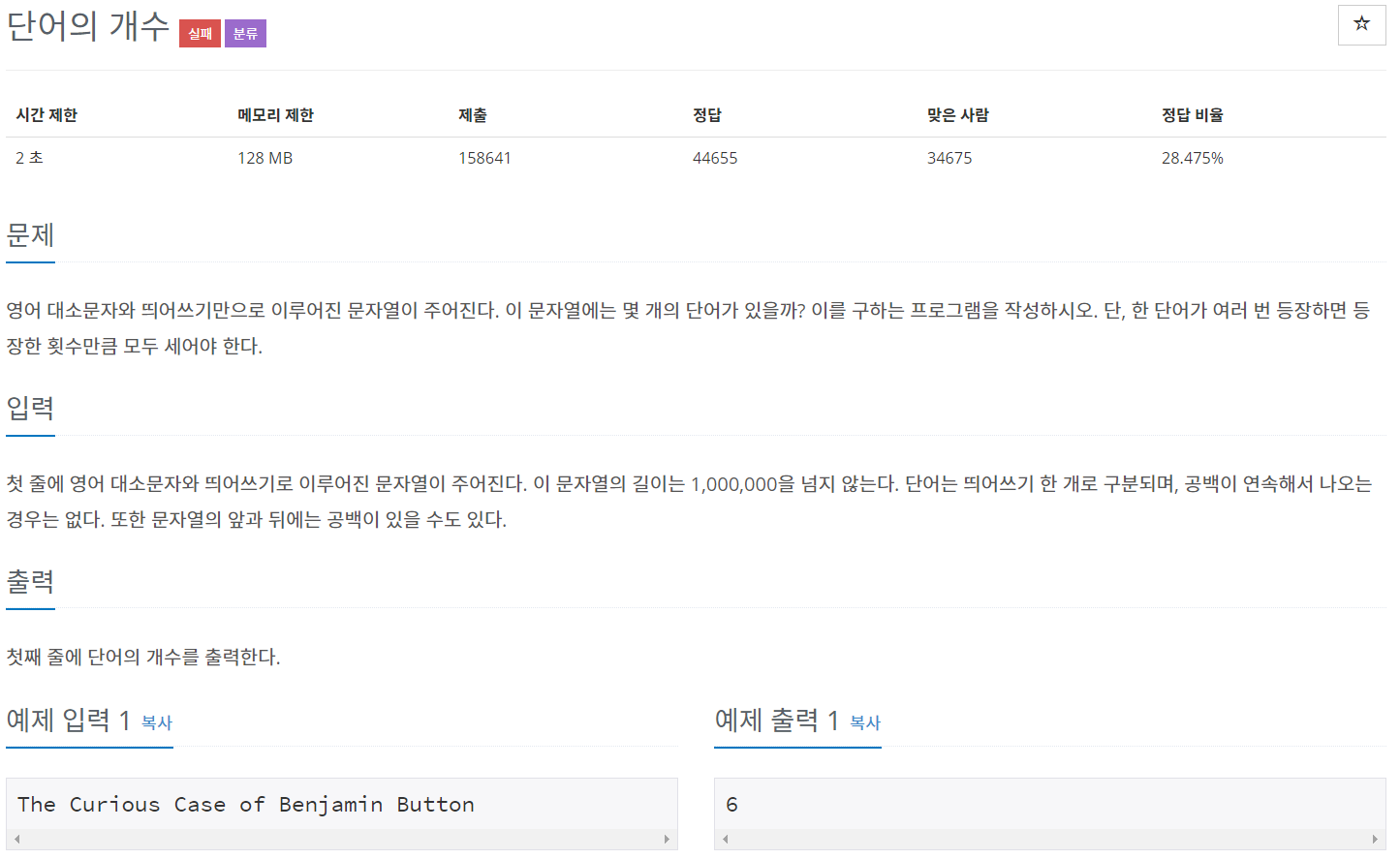The image size is (1400, 859).
Task: Click the 맞은 사람 column header
Action: (958, 115)
